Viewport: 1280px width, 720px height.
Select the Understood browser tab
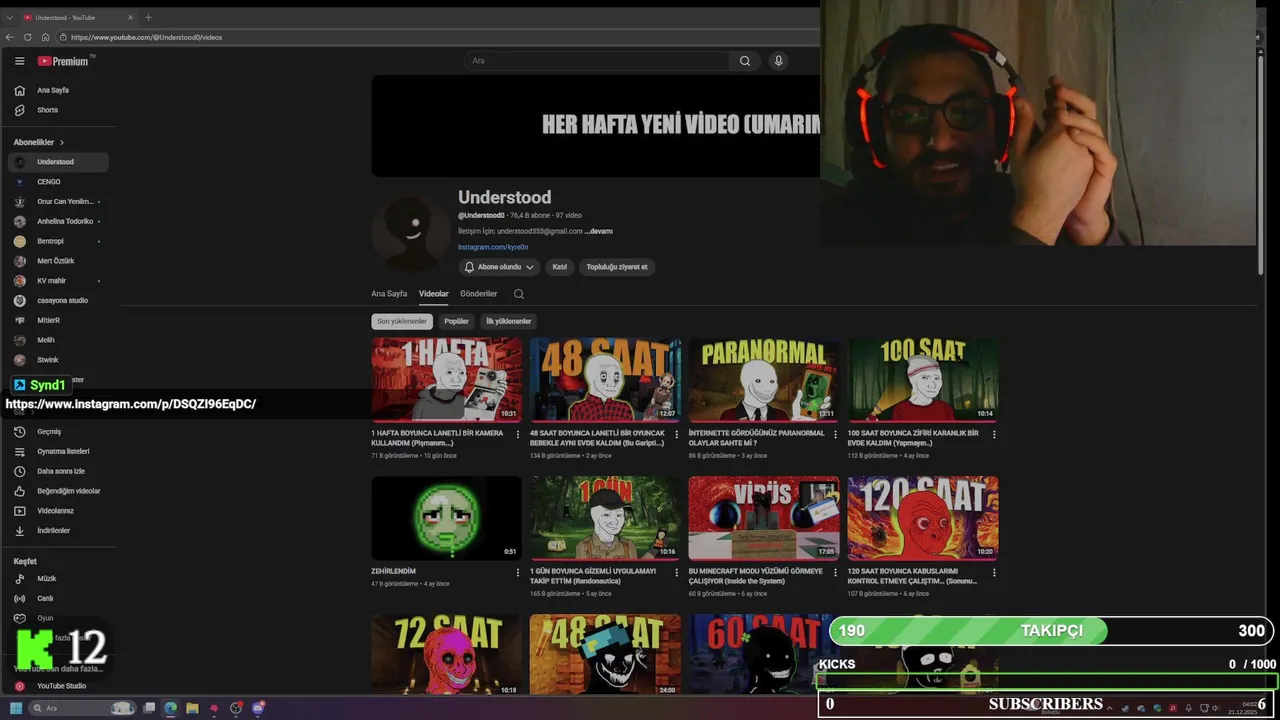point(78,17)
